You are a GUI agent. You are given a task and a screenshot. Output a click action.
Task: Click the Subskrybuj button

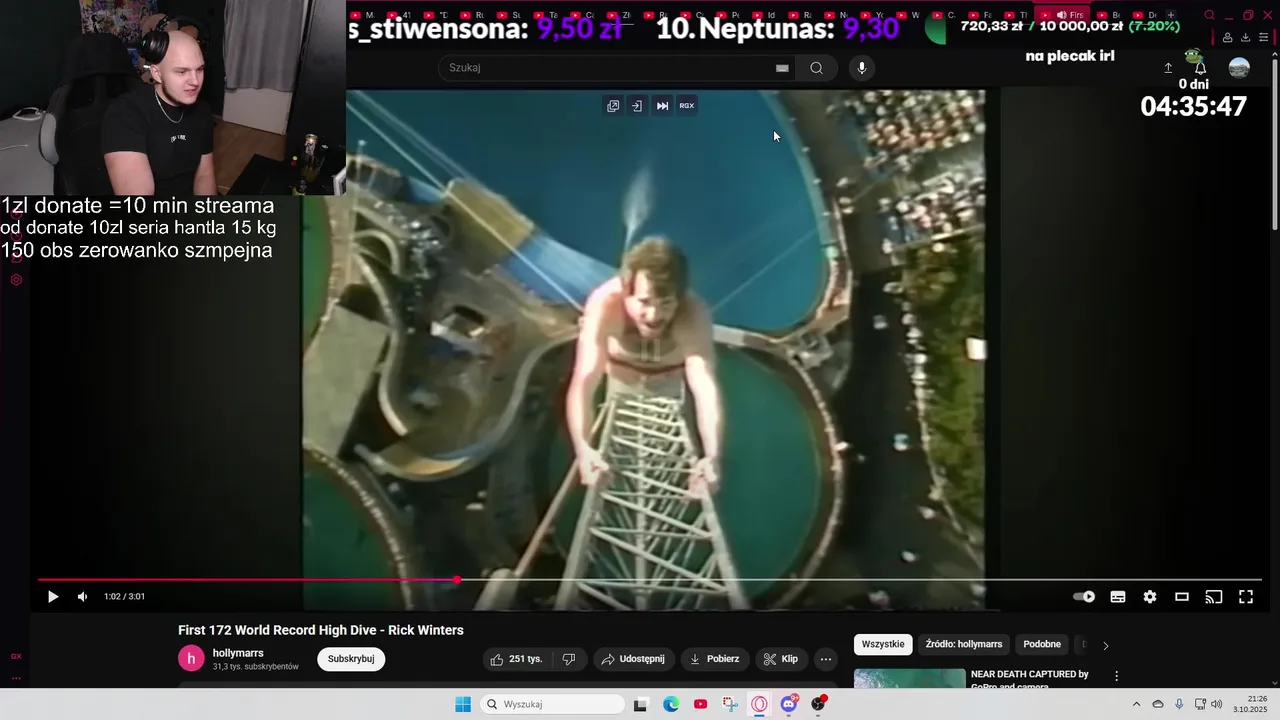351,659
